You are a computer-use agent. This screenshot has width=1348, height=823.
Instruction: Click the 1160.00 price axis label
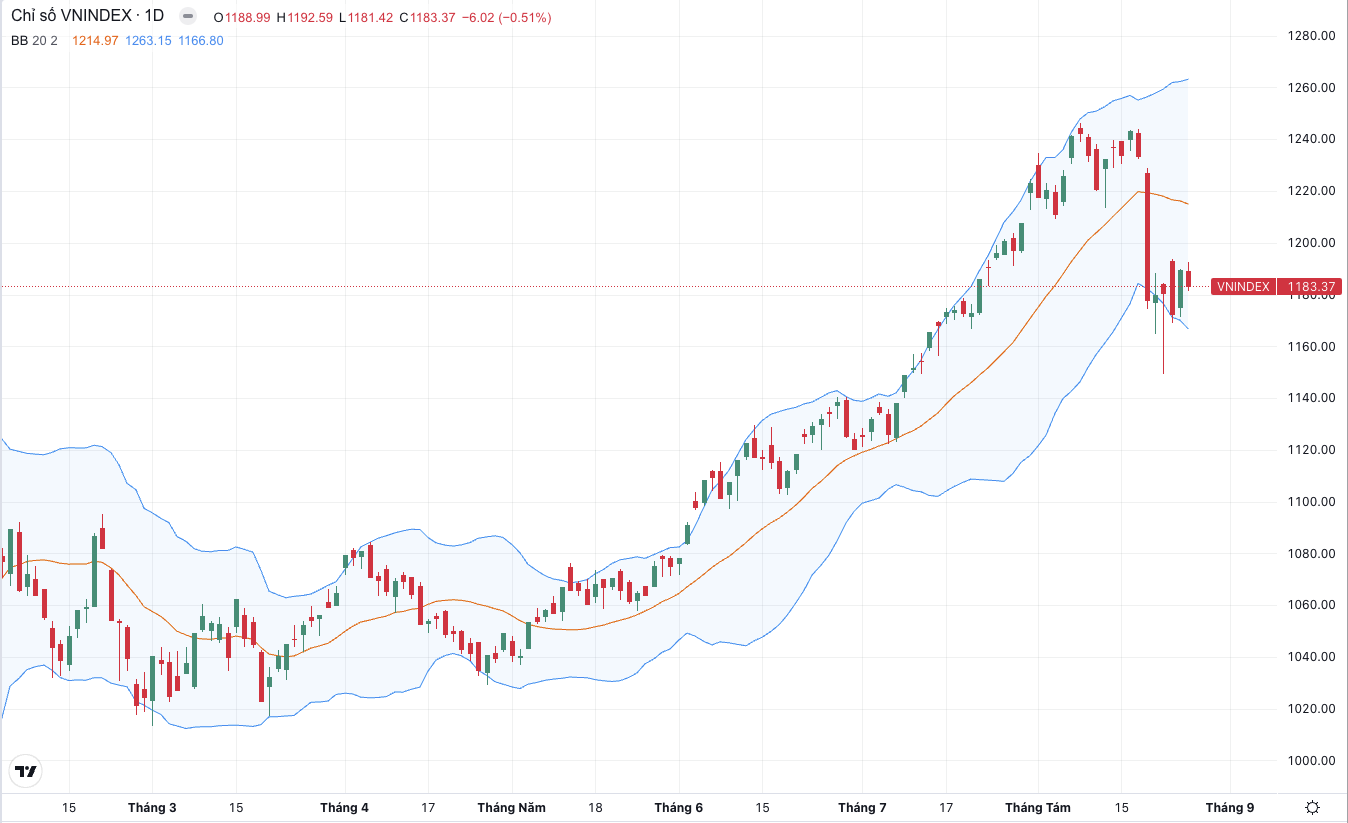point(1312,347)
